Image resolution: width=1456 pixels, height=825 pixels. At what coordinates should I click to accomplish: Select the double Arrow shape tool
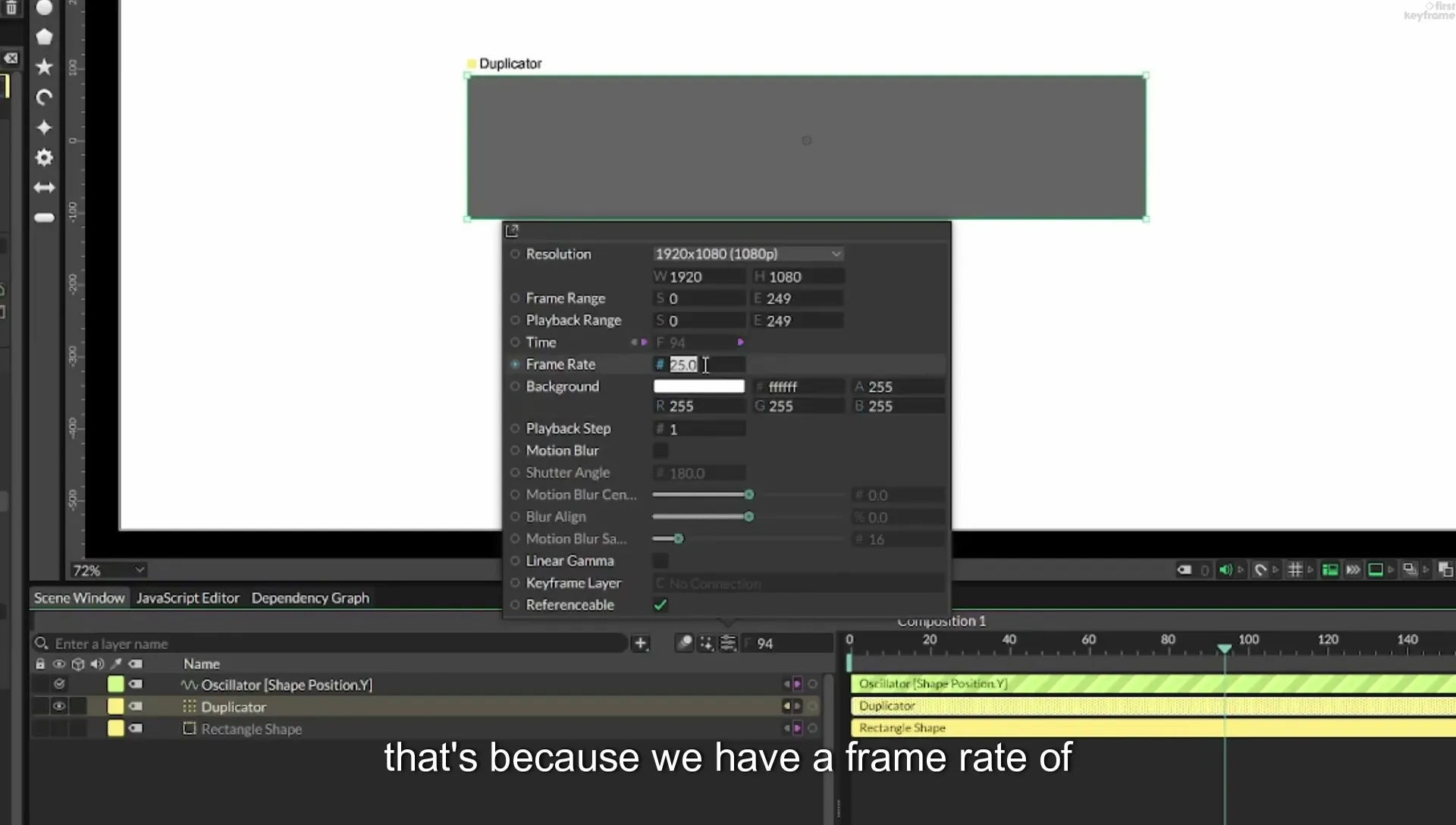pyautogui.click(x=44, y=187)
